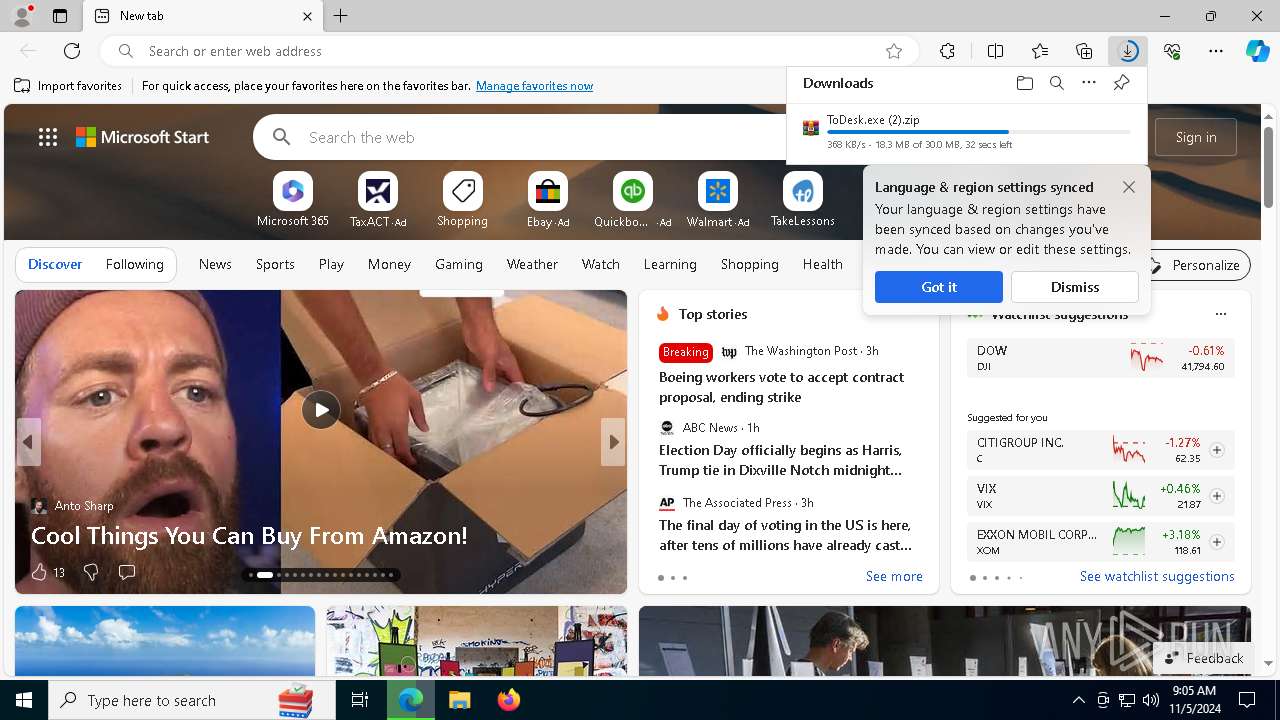Click Sign in button
Screen dimensions: 1280x720
point(1196,137)
